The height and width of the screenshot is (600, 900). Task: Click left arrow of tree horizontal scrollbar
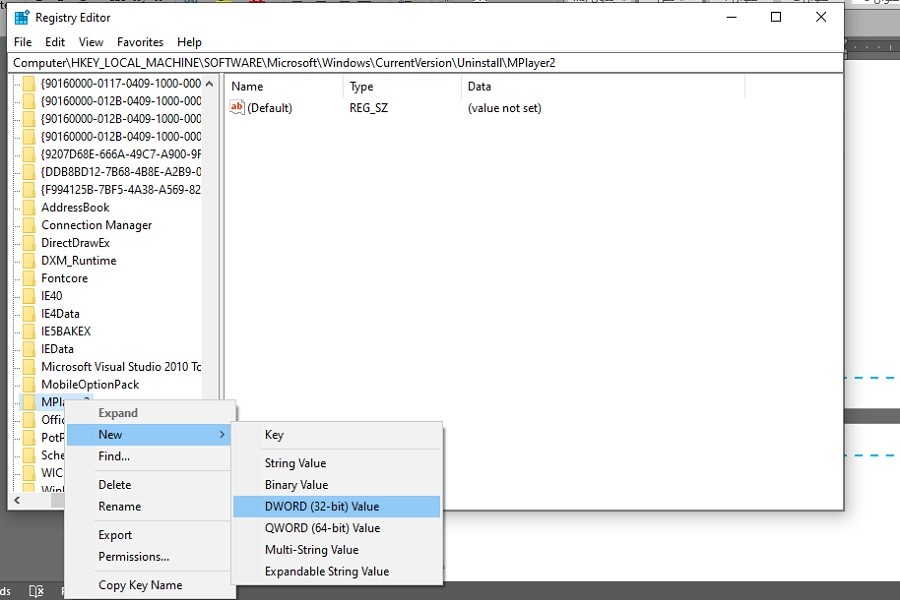(x=17, y=499)
